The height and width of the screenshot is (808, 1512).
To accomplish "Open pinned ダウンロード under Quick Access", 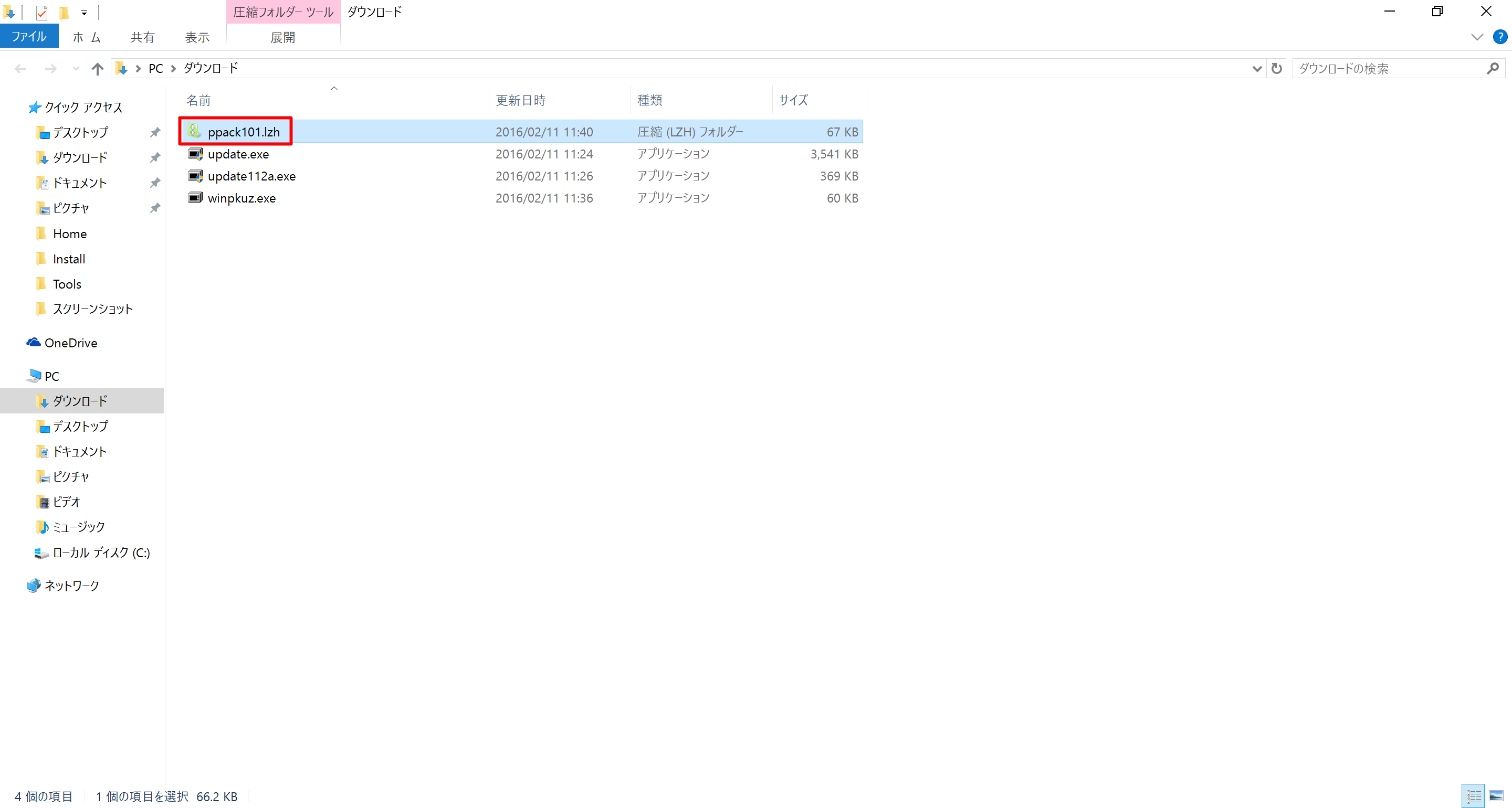I will click(80, 158).
